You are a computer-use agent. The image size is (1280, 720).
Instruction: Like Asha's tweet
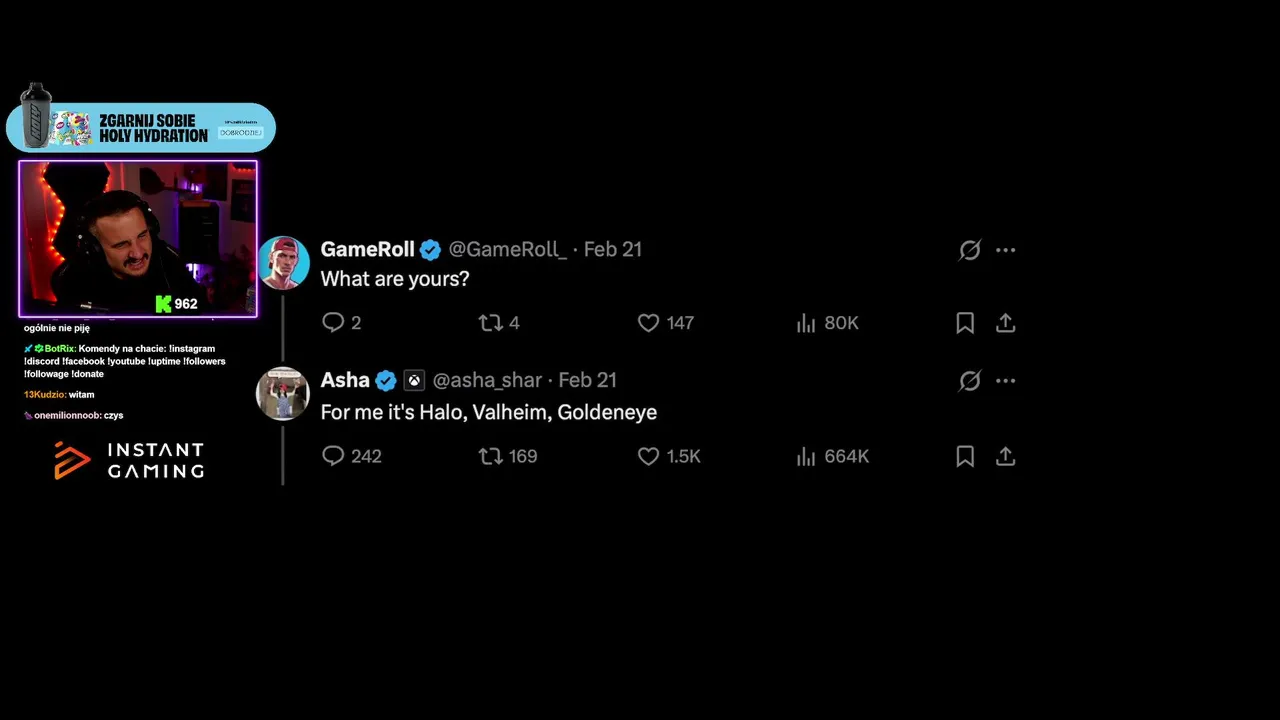point(648,456)
